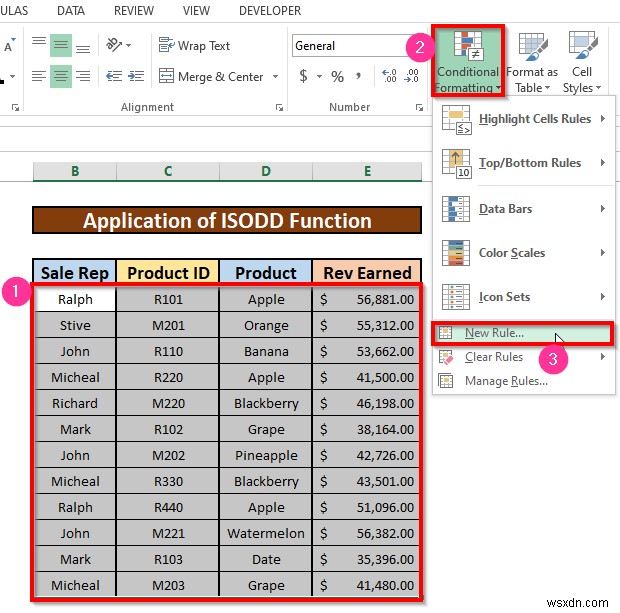This screenshot has width=620, height=613.
Task: Switch to the DATA ribbon tab
Action: tap(71, 11)
